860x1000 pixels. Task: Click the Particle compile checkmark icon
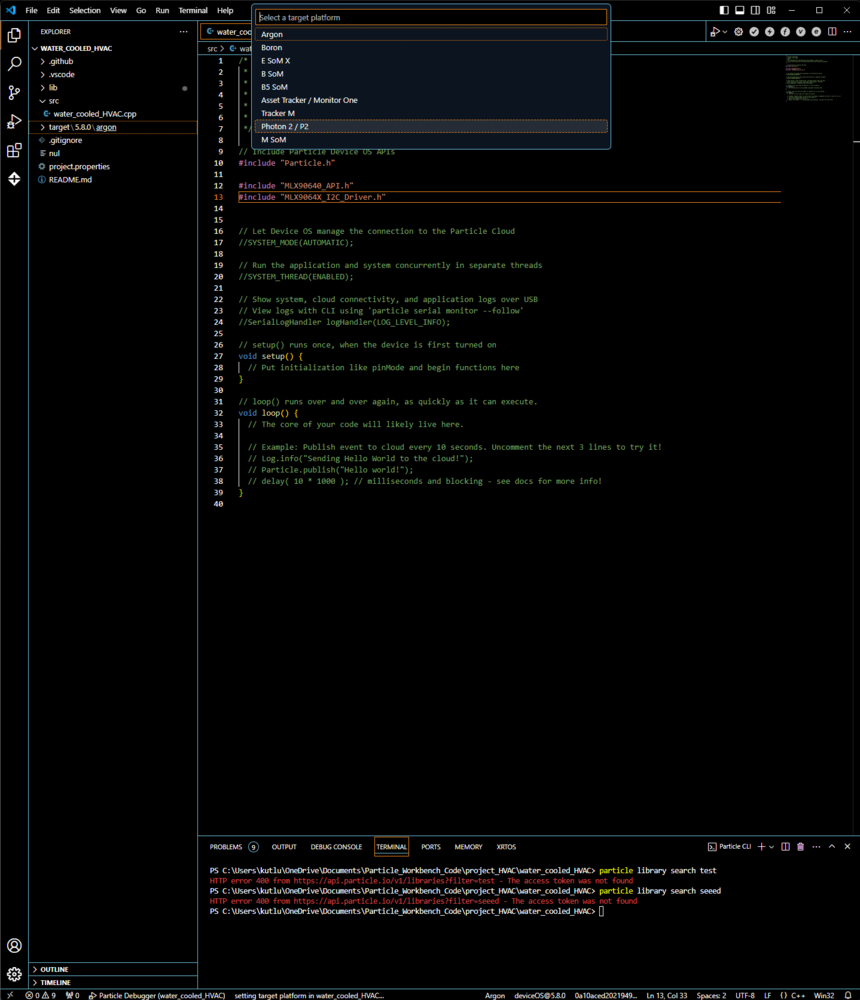coord(754,32)
